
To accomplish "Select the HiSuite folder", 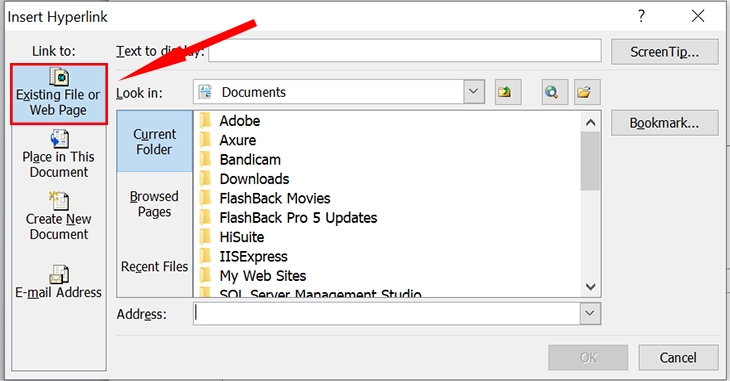I will (242, 237).
